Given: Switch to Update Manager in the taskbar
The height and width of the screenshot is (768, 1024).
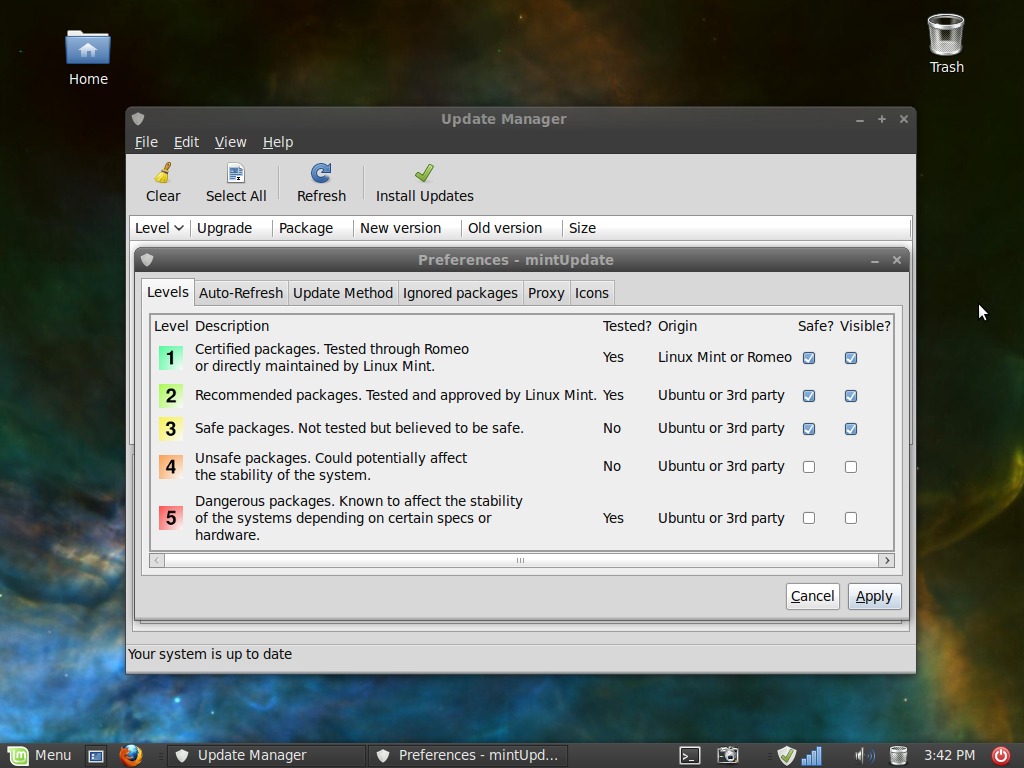Looking at the screenshot, I should pyautogui.click(x=266, y=756).
